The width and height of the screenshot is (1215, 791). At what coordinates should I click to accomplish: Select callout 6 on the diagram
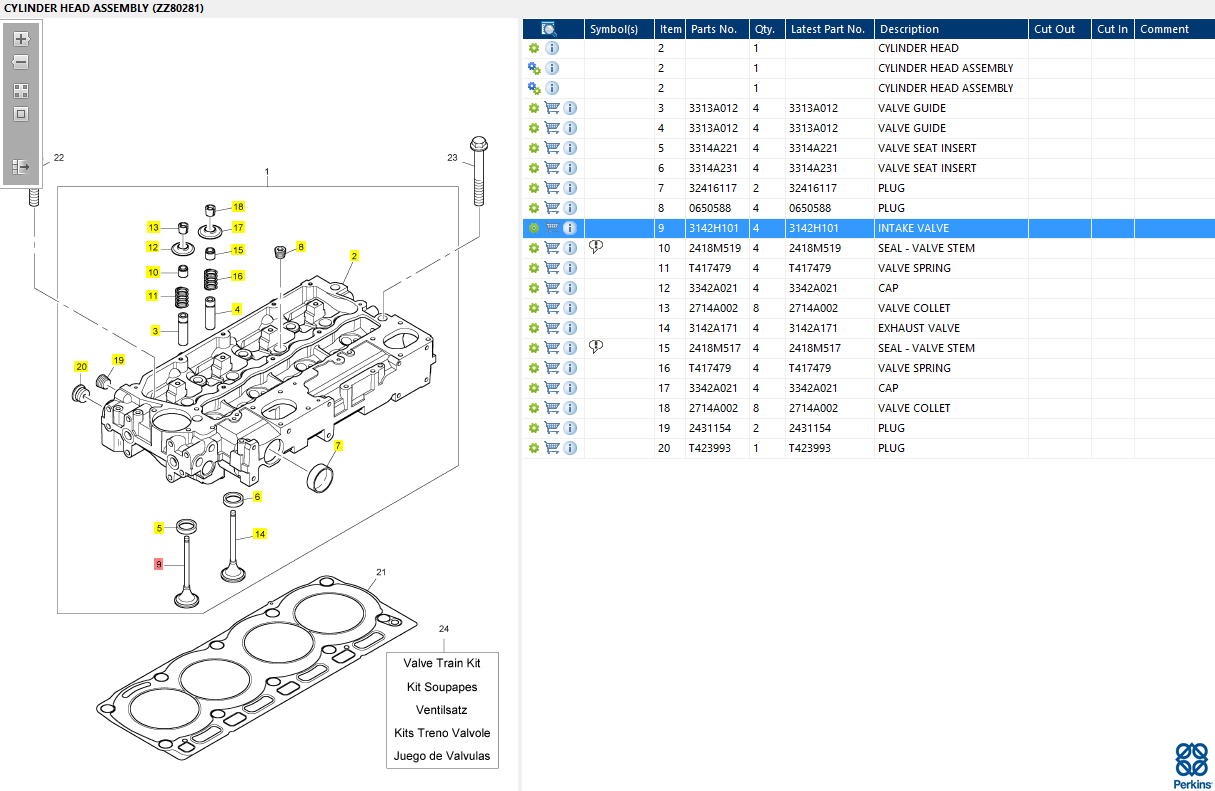(x=257, y=497)
